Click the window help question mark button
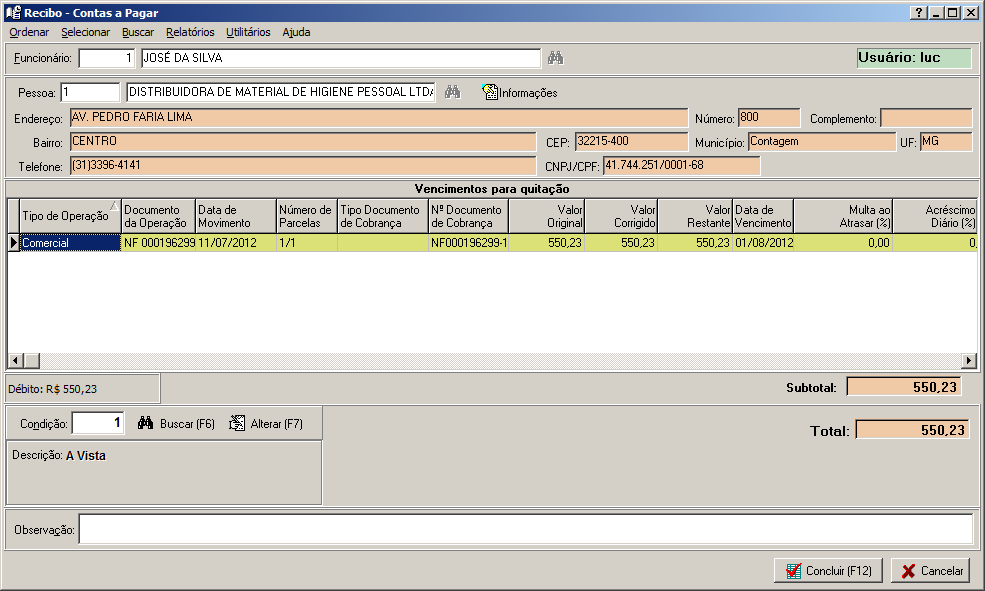Image resolution: width=985 pixels, height=591 pixels. tap(918, 12)
